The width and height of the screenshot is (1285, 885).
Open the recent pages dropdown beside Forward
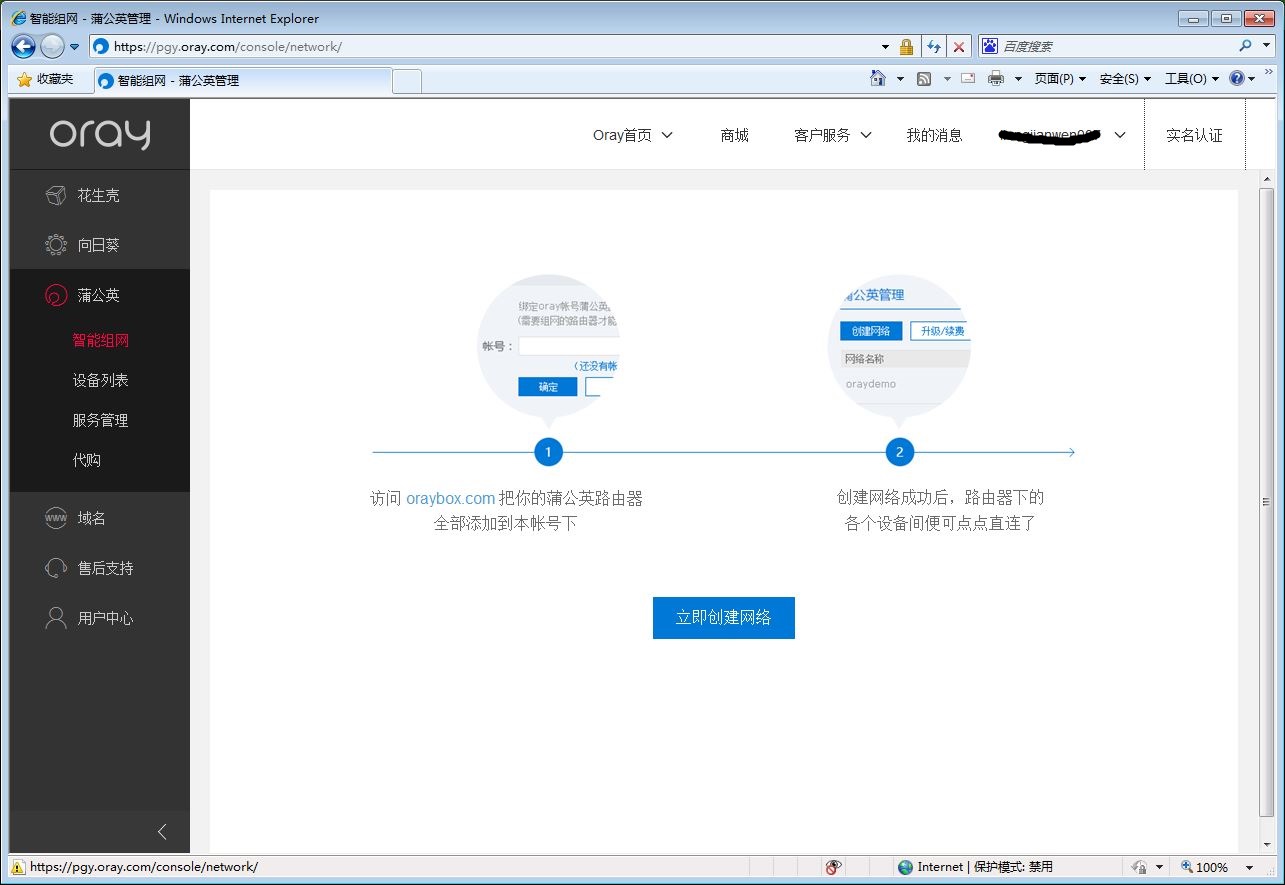[x=74, y=47]
